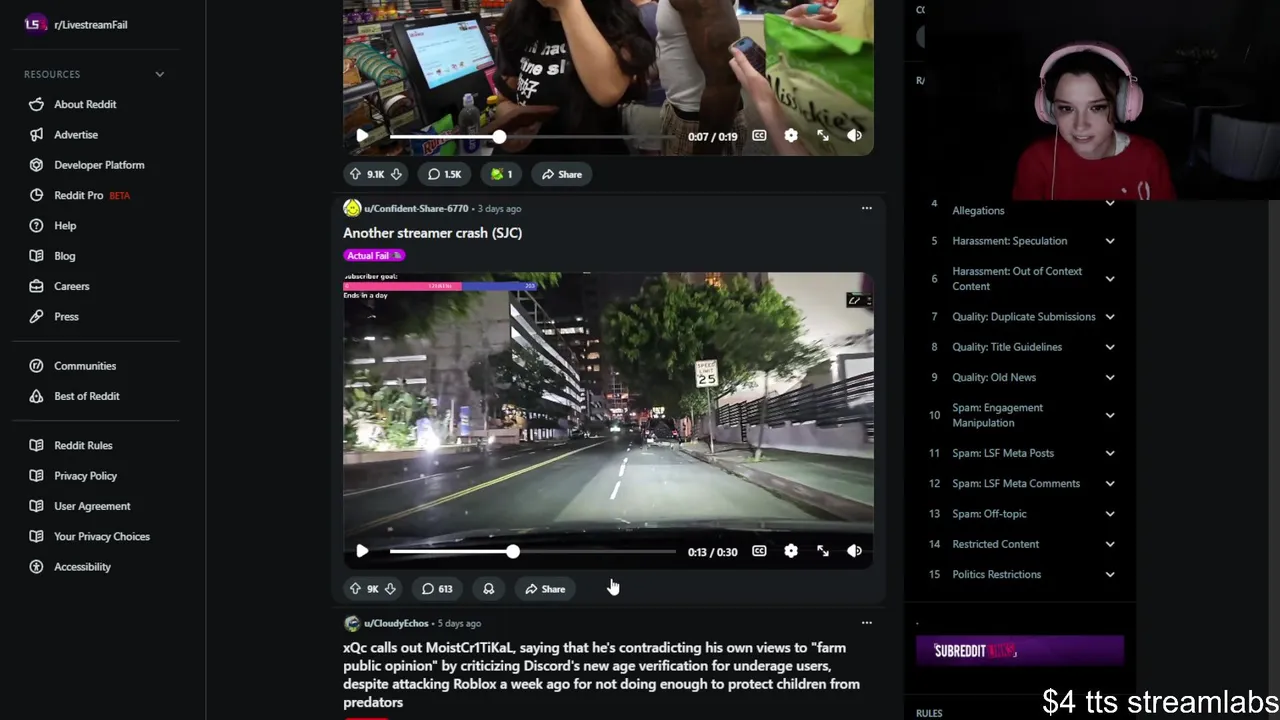The image size is (1280, 720).
Task: Toggle captions on the top video
Action: coord(759,136)
